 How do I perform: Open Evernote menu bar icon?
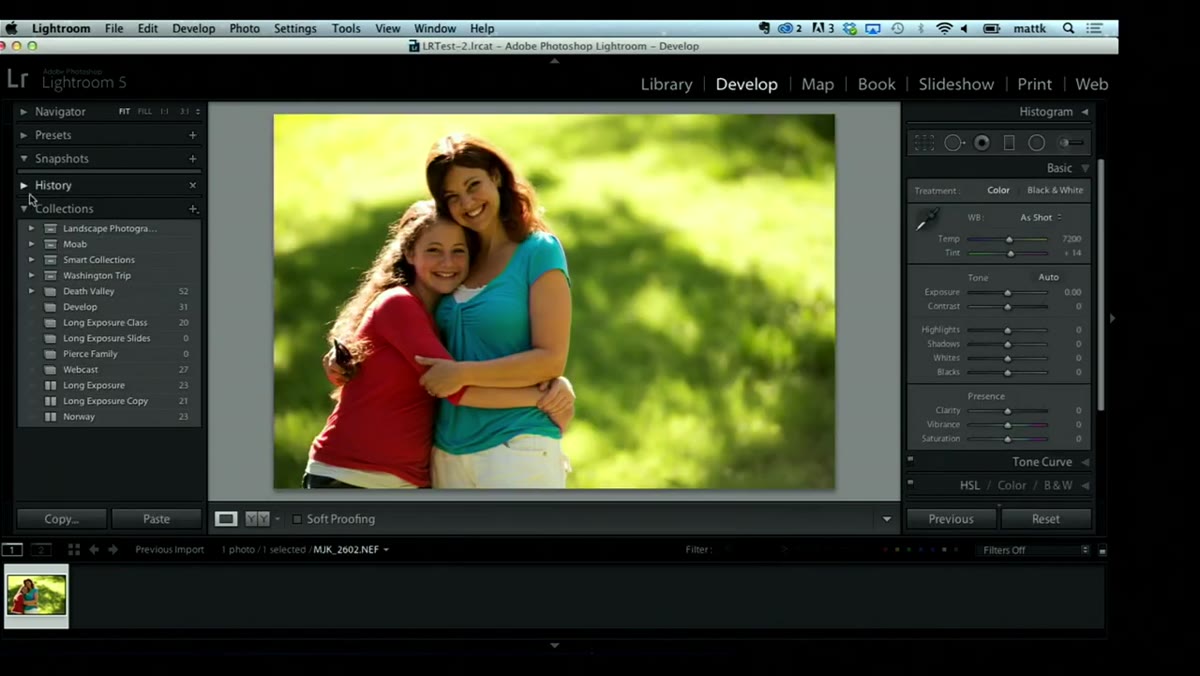pyautogui.click(x=765, y=29)
